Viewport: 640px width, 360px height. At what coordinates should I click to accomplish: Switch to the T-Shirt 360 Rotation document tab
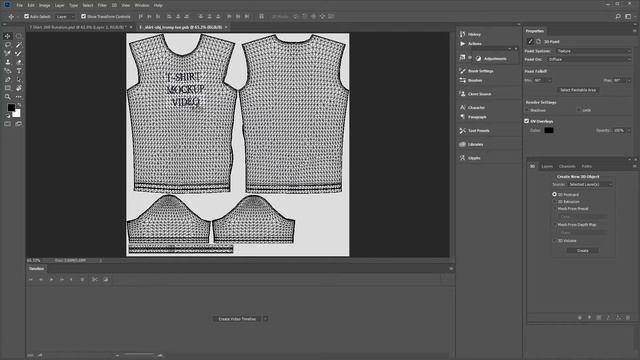pyautogui.click(x=78, y=27)
